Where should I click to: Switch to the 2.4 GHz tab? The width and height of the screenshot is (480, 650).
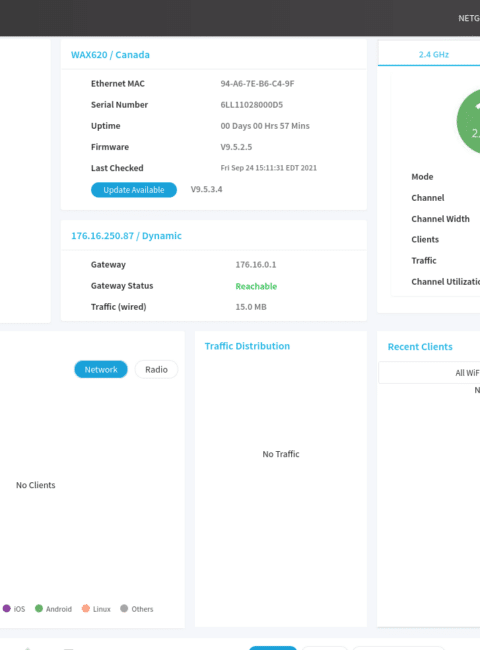(x=434, y=54)
